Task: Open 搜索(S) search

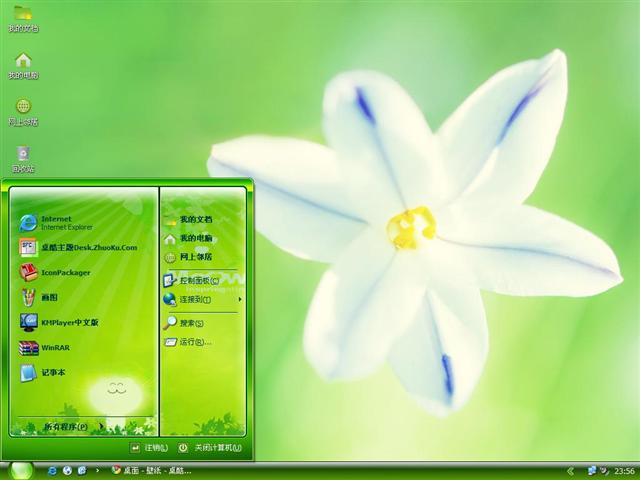Action: click(184, 323)
